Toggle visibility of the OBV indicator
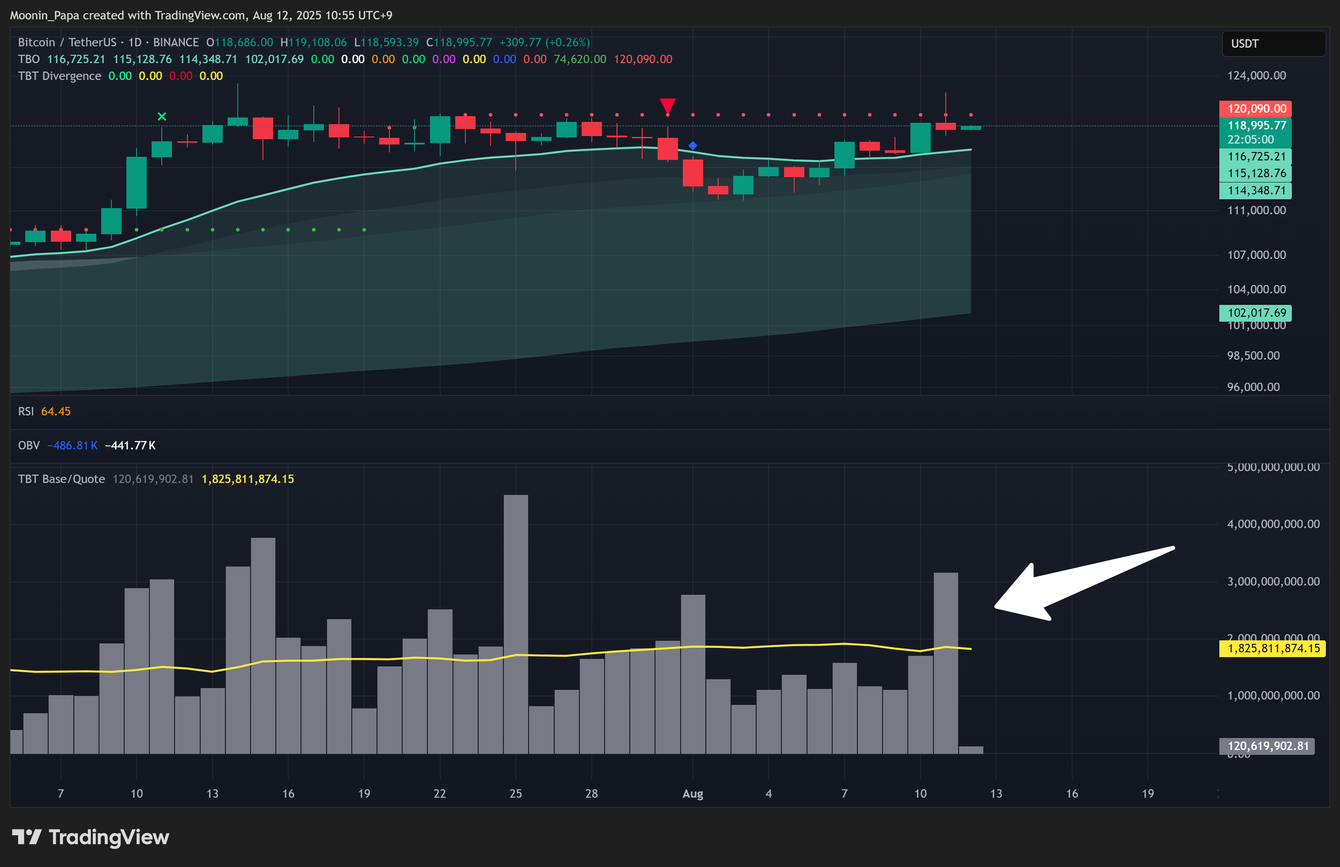Screen dimensions: 1340x867 click(x=28, y=445)
